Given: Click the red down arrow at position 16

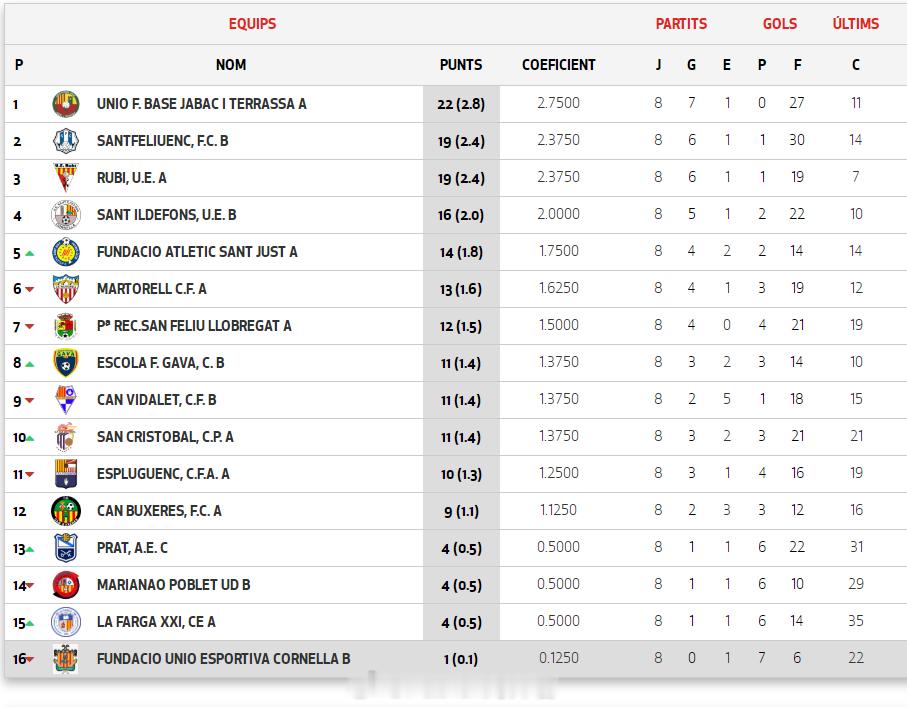Looking at the screenshot, I should pos(30,660).
